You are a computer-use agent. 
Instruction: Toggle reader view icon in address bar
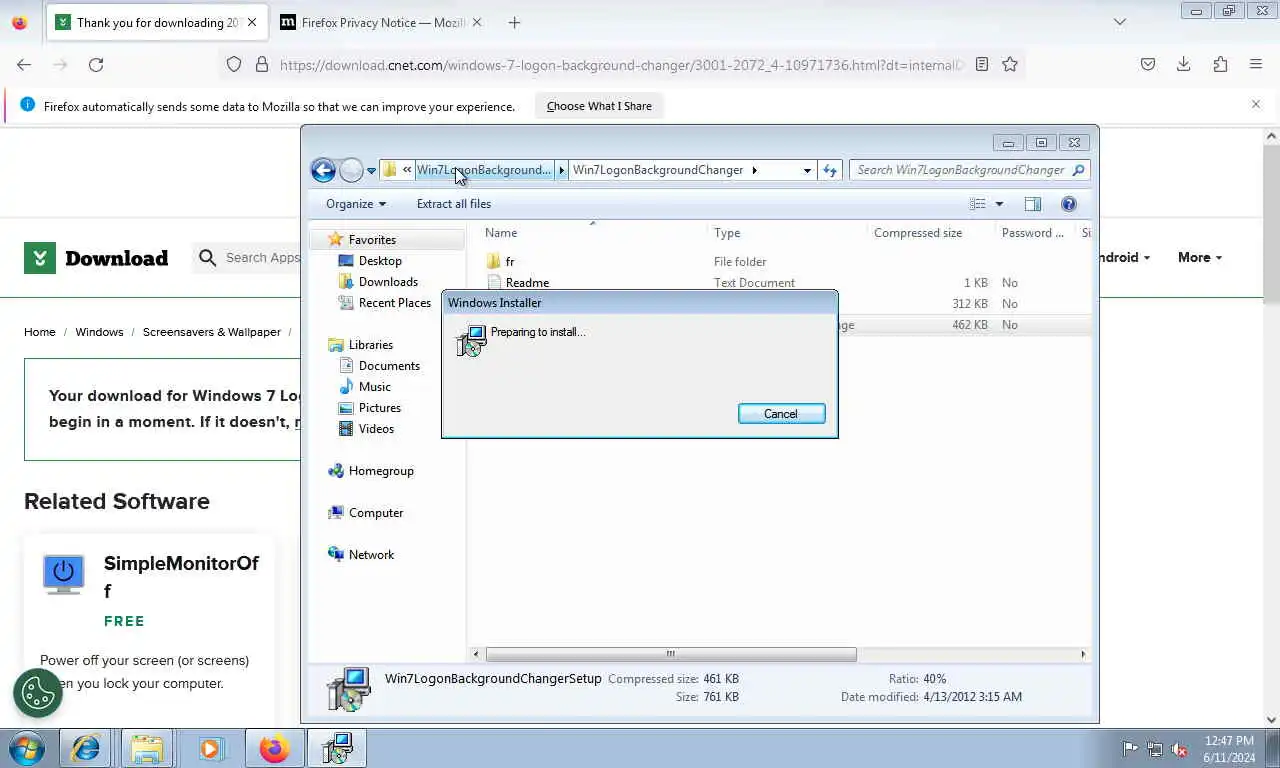tap(982, 64)
